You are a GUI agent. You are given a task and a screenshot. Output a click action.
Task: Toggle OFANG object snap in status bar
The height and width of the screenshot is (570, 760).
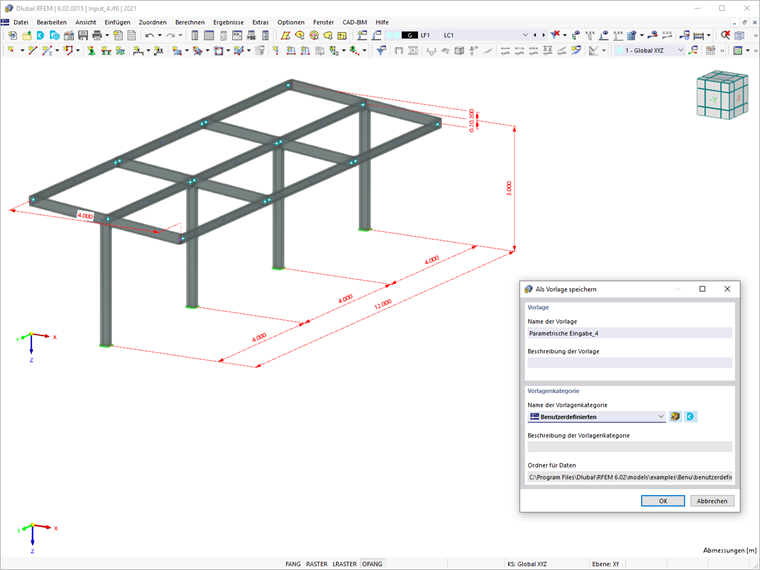[x=372, y=564]
